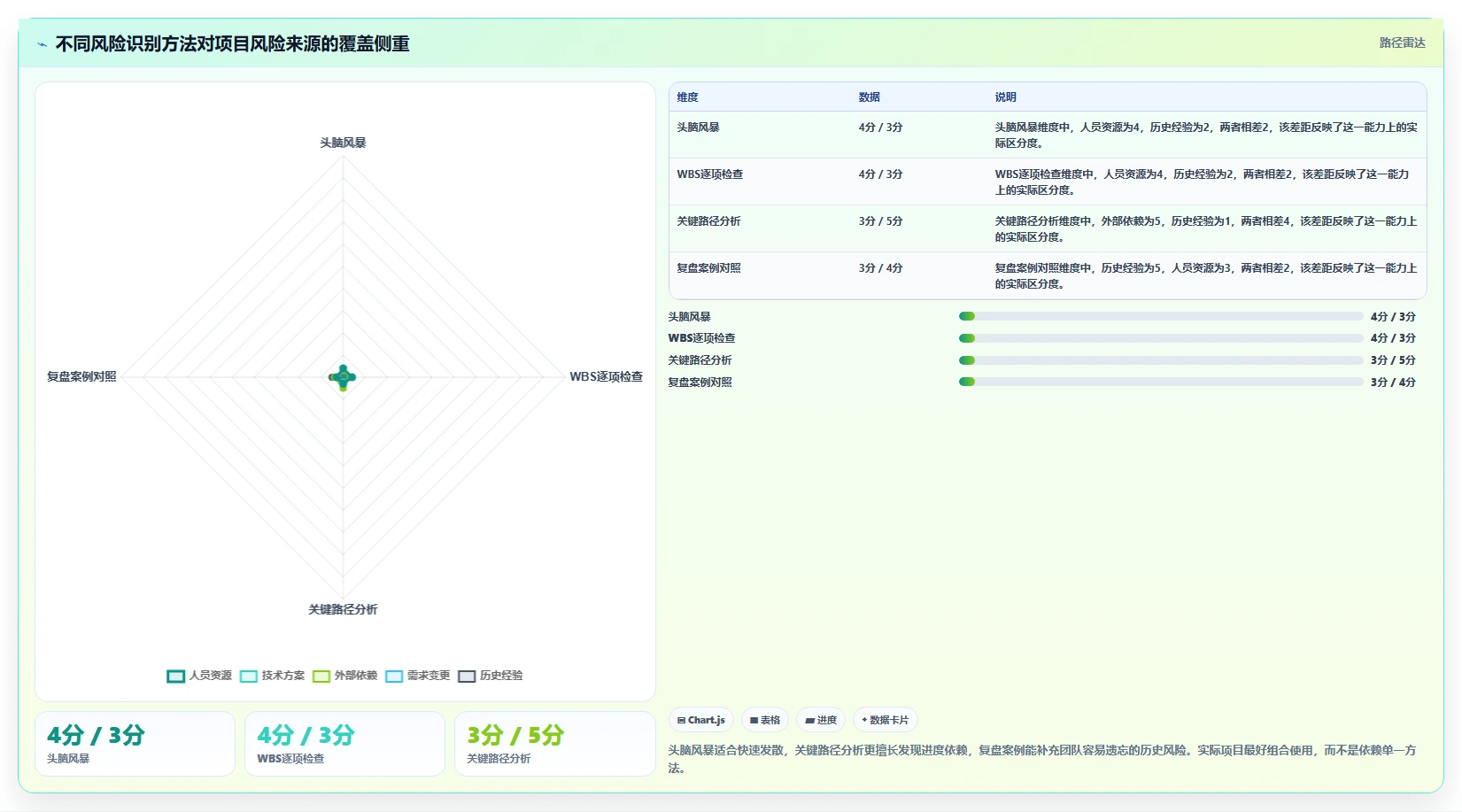The height and width of the screenshot is (812, 1462).
Task: Click the 头脑风暴 label in progress list
Action: [x=689, y=317]
